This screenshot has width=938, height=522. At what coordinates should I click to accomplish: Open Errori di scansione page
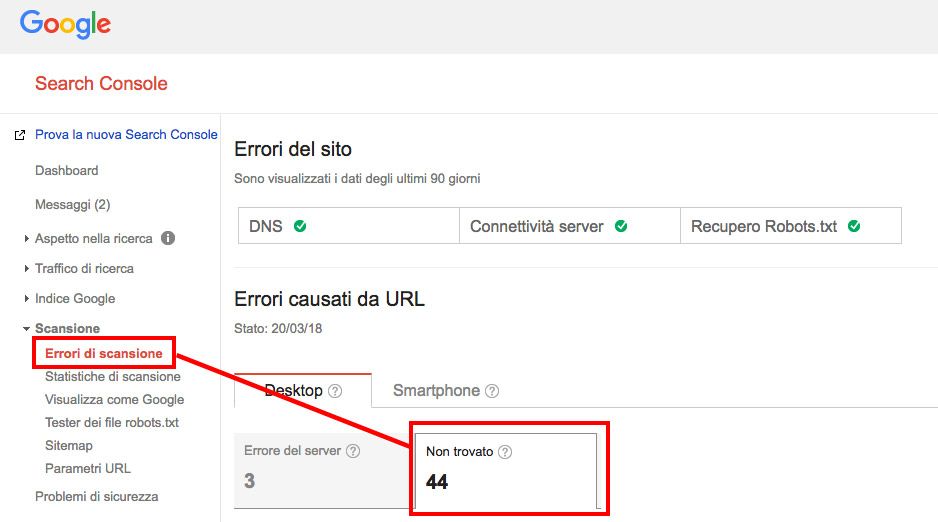click(x=103, y=353)
